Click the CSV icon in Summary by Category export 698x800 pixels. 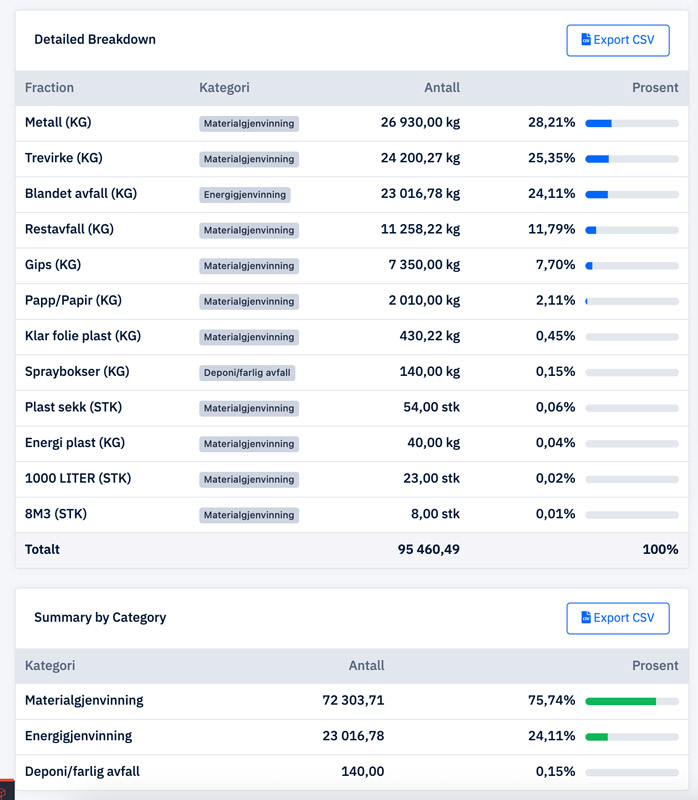point(586,618)
